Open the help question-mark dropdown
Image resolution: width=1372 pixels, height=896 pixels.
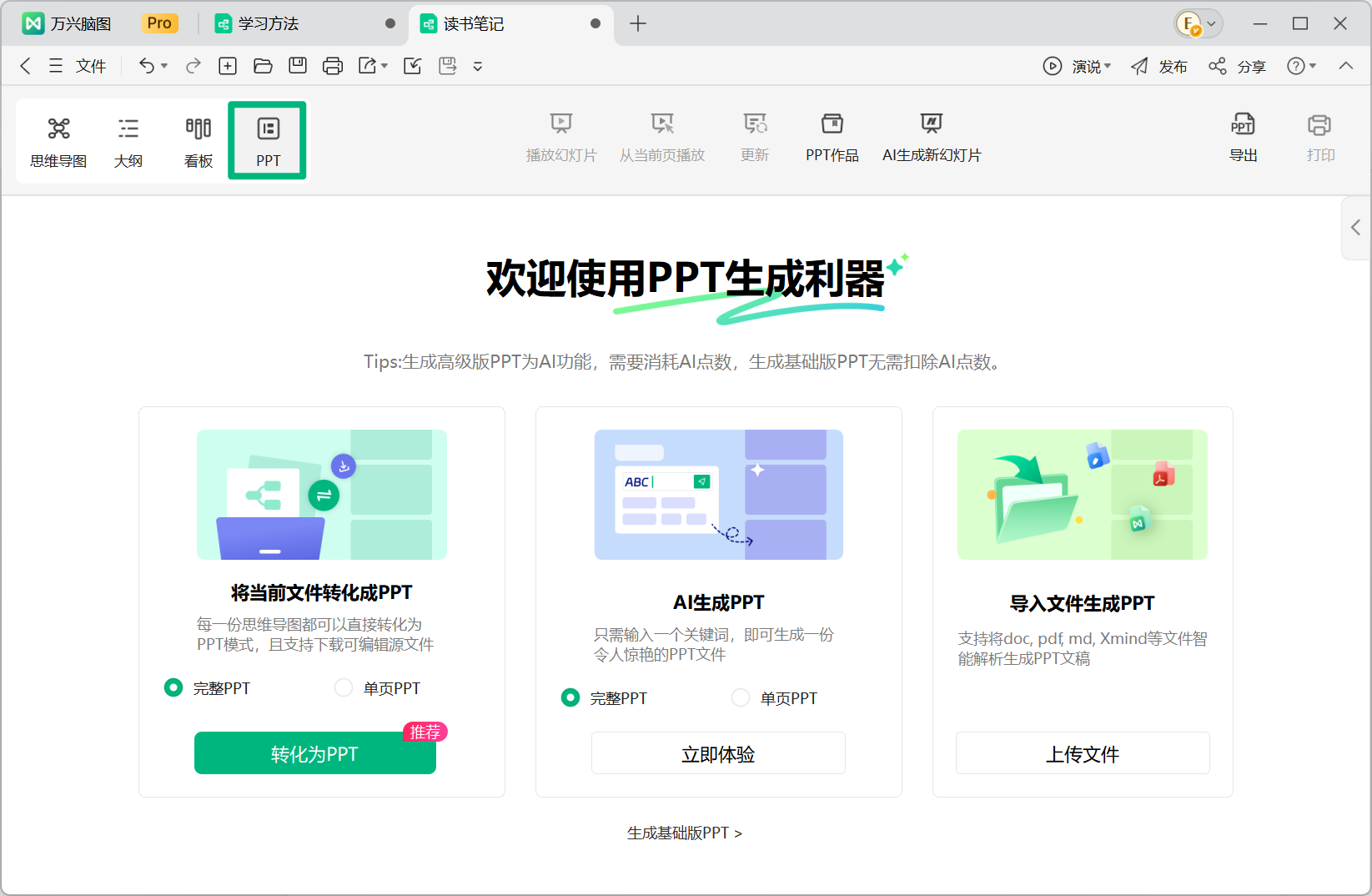[x=1301, y=66]
